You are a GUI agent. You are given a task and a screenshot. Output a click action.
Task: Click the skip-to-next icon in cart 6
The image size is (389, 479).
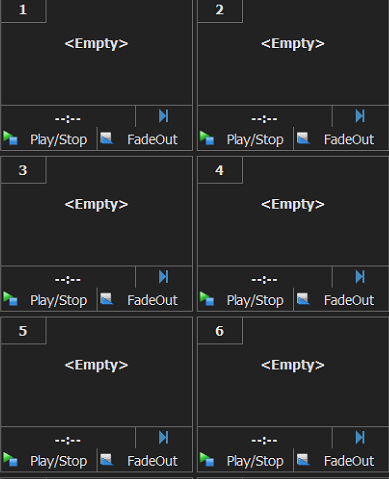tap(360, 437)
